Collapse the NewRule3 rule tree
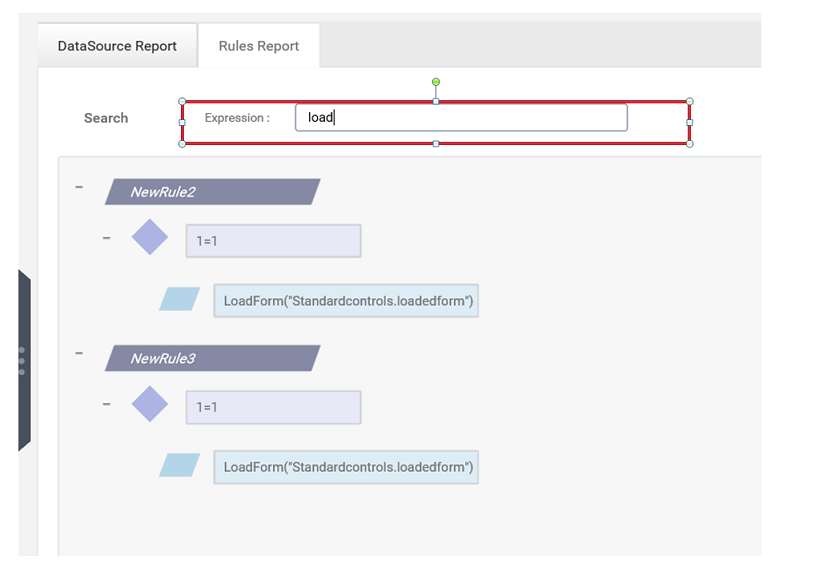The height and width of the screenshot is (576, 835). (x=79, y=353)
